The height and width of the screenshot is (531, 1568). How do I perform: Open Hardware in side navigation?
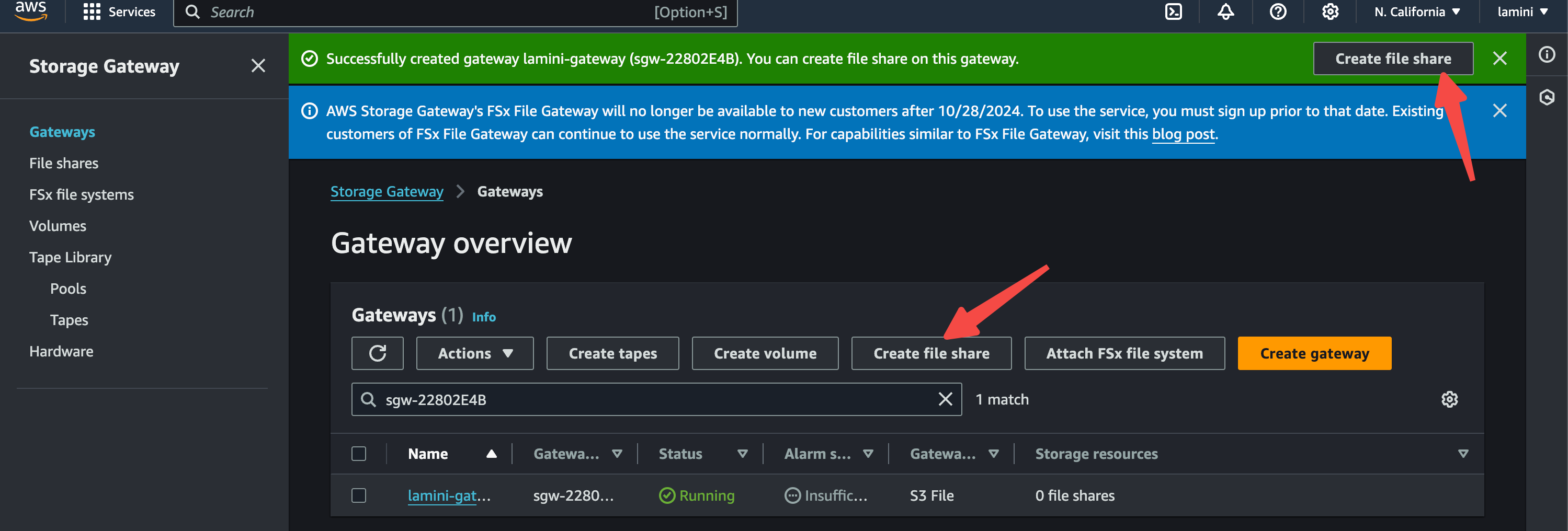(x=62, y=351)
